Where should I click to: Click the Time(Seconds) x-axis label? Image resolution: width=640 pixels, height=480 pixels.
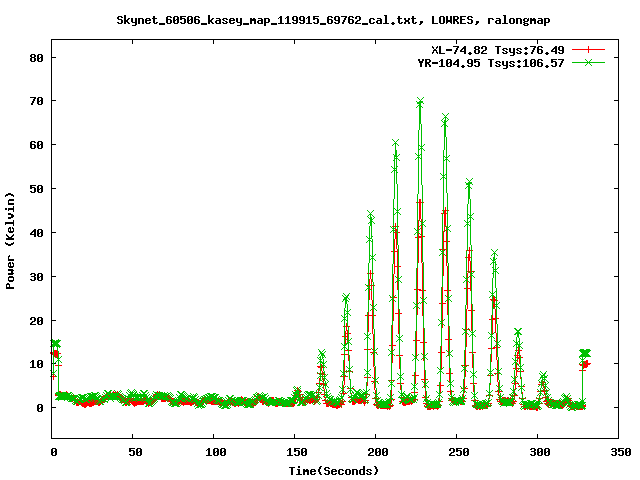(x=334, y=471)
